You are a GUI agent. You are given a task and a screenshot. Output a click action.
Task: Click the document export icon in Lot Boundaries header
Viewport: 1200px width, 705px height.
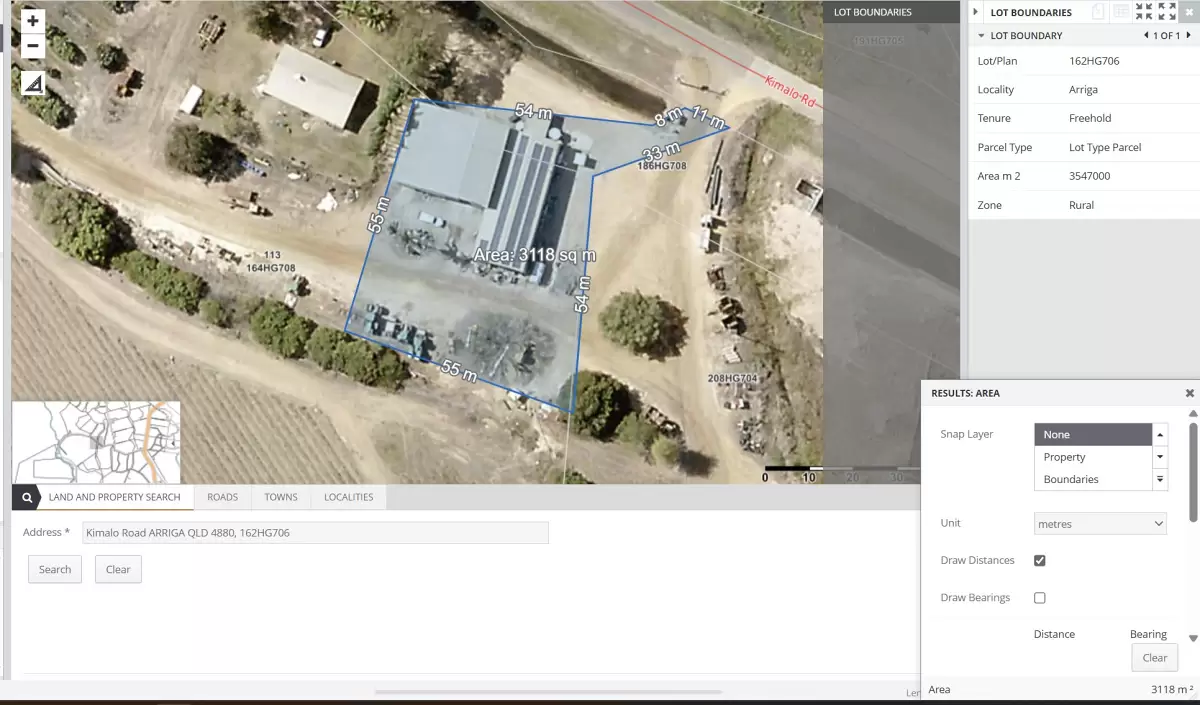pyautogui.click(x=1098, y=12)
